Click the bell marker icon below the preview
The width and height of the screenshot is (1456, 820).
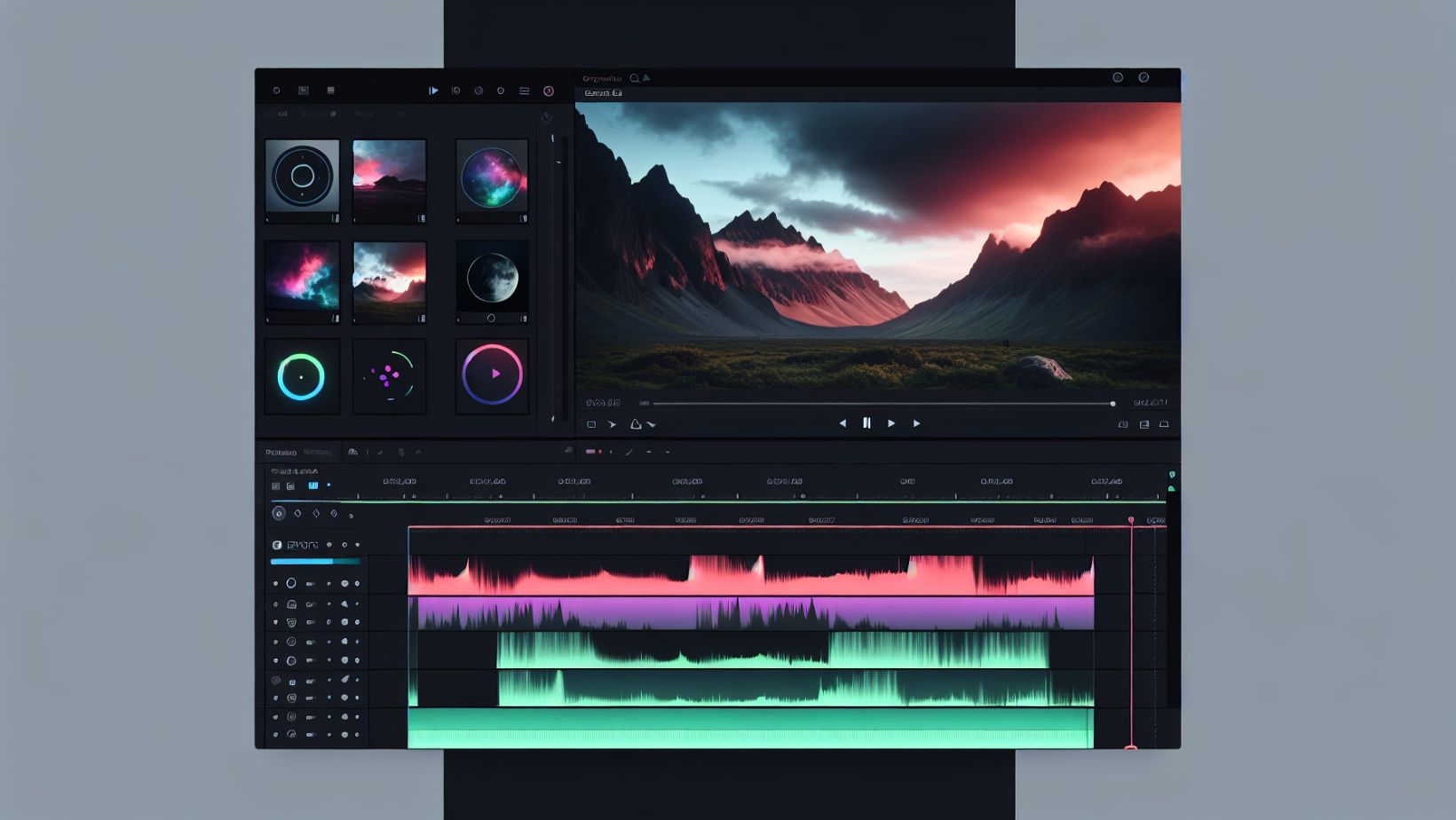point(636,424)
